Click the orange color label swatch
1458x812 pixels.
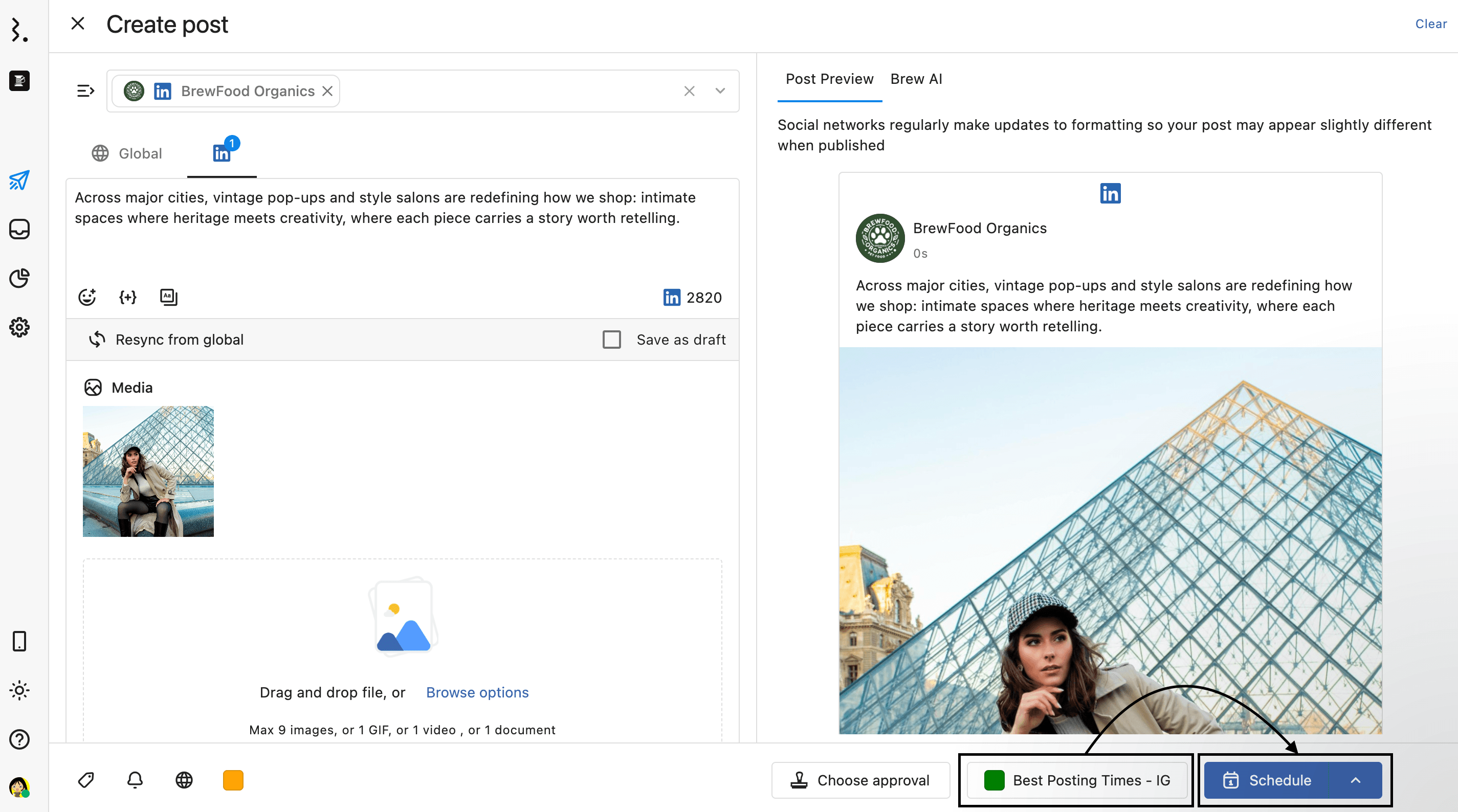point(233,780)
